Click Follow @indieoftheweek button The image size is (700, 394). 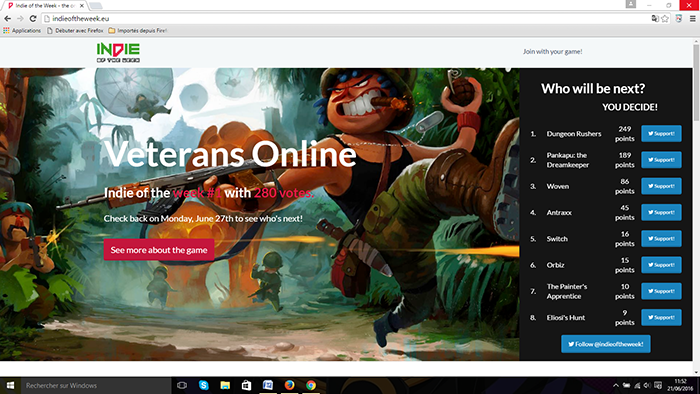(x=605, y=344)
